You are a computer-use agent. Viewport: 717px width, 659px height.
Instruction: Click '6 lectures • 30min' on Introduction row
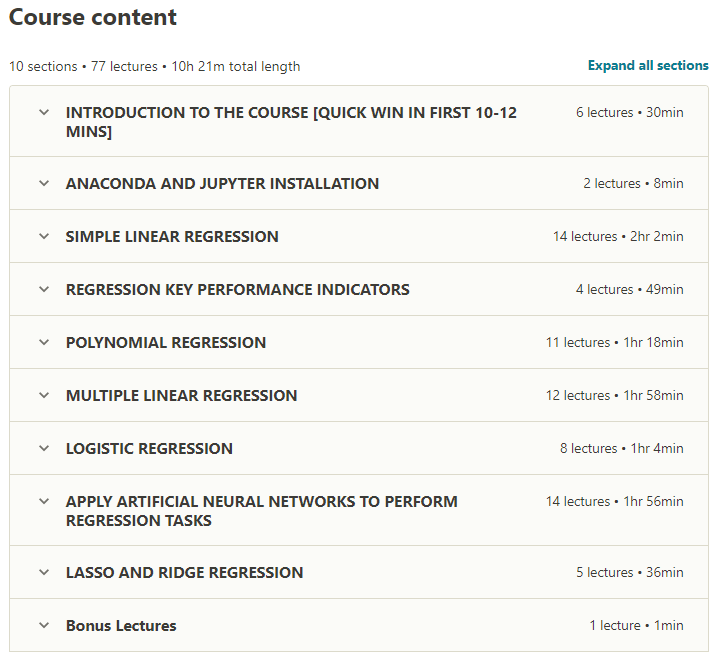[629, 113]
